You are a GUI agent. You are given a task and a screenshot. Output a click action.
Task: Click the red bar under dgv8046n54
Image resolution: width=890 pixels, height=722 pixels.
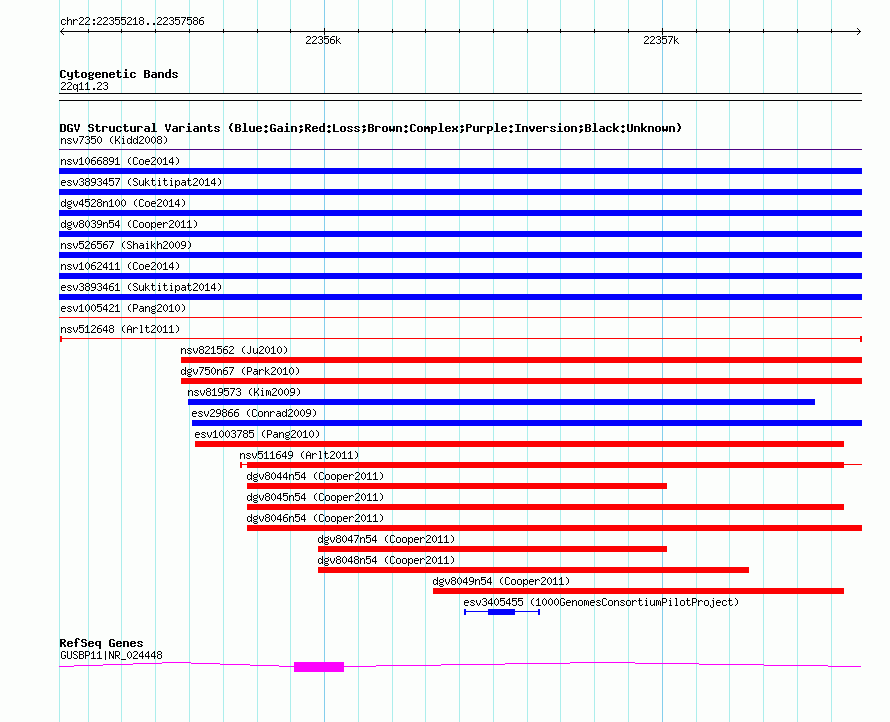[x=555, y=528]
